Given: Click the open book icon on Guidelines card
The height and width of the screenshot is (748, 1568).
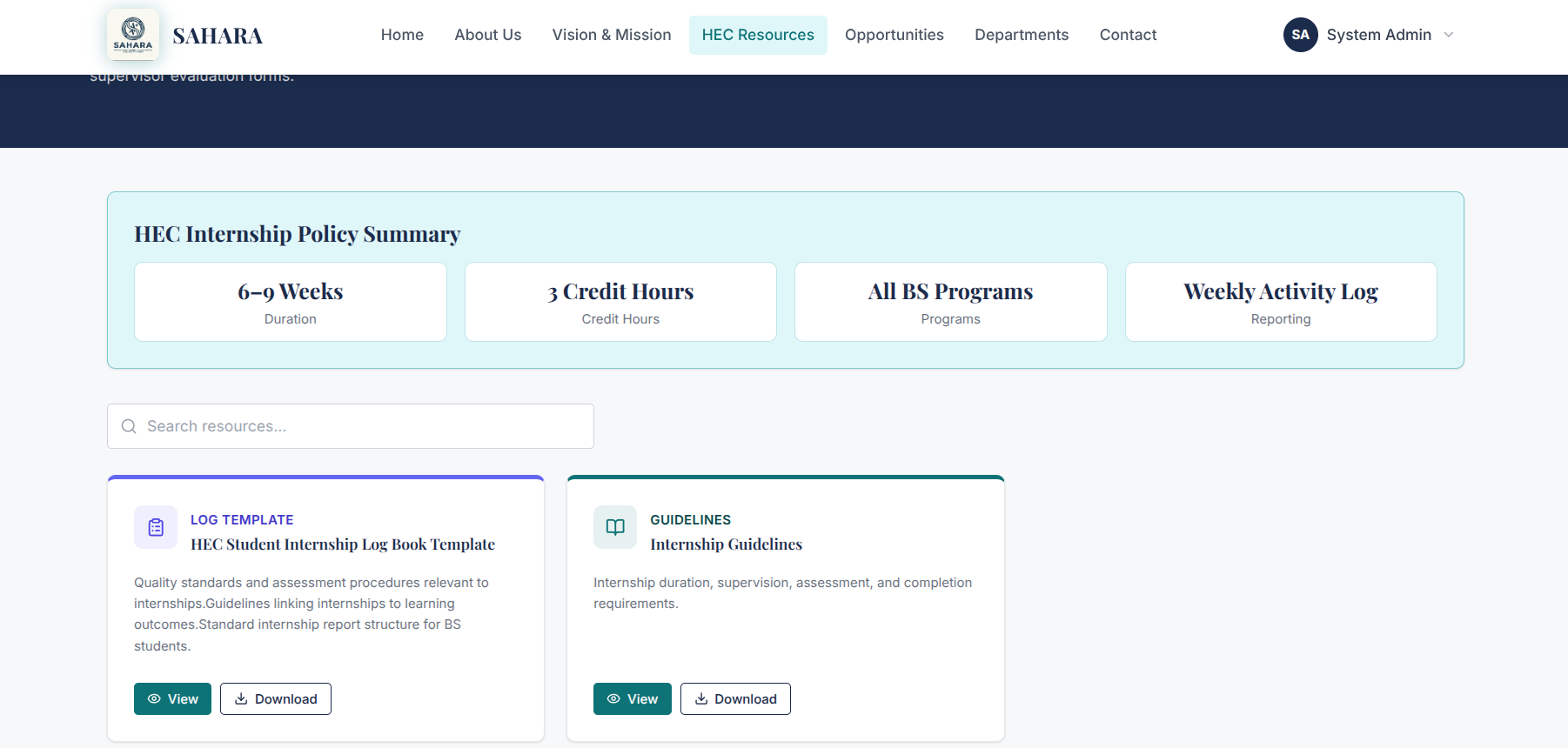Looking at the screenshot, I should pyautogui.click(x=615, y=527).
